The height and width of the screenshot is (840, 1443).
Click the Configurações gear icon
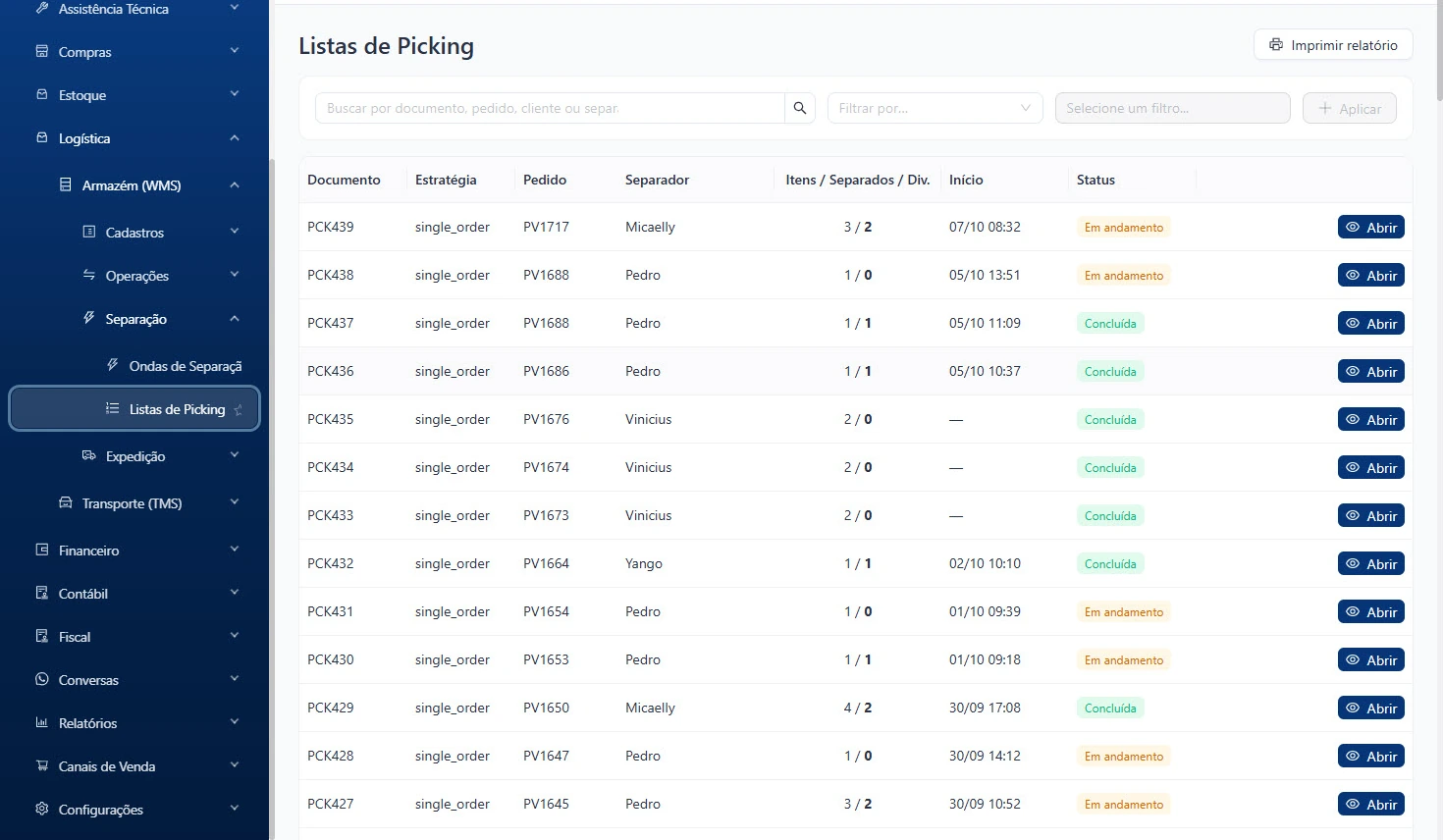point(42,809)
